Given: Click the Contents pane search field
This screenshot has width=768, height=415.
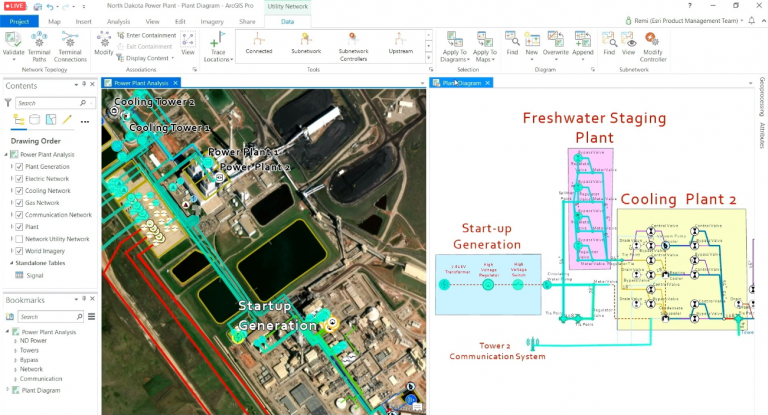Looking at the screenshot, I should [50, 103].
